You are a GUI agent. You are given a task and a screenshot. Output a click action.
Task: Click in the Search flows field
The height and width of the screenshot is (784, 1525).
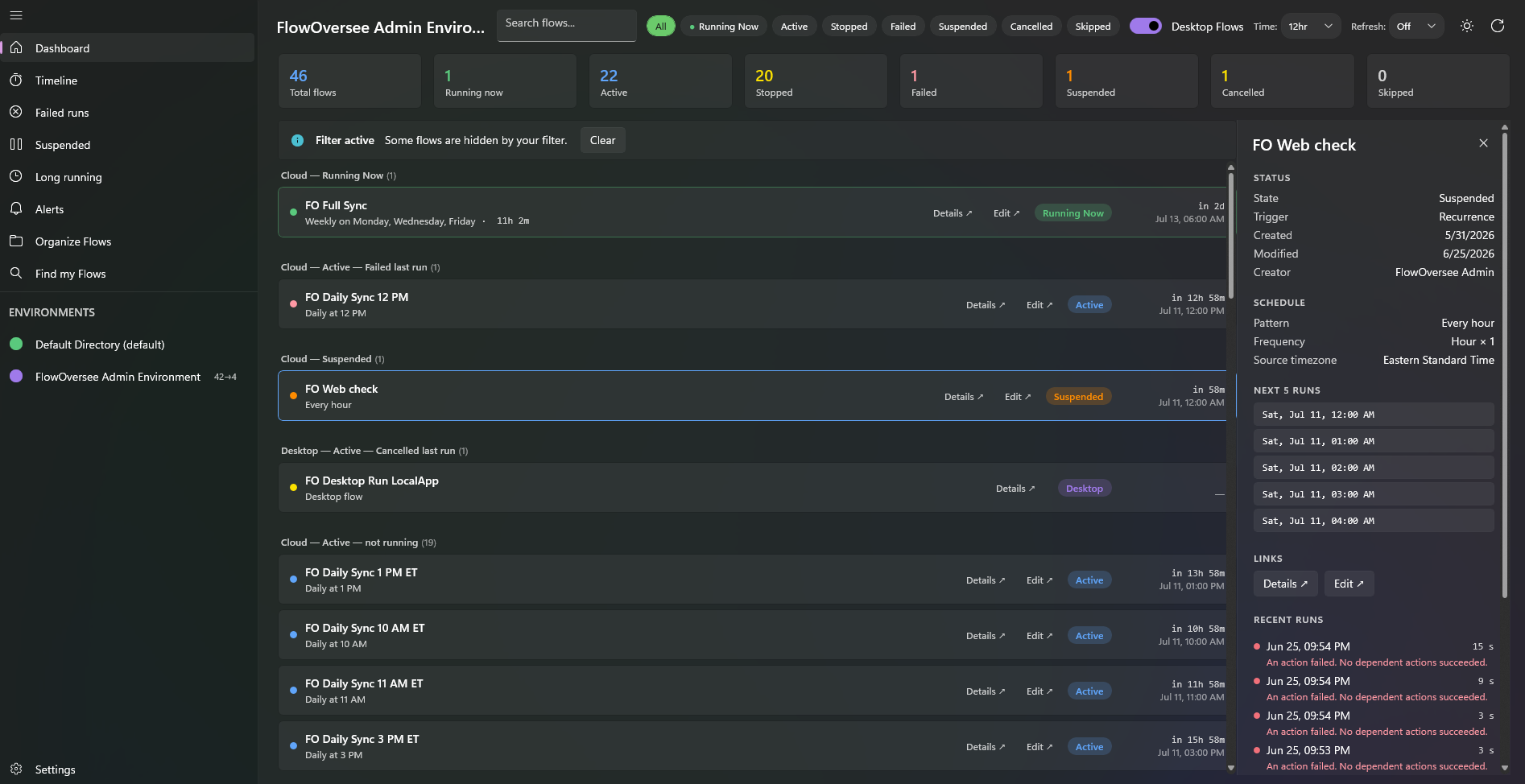tap(567, 25)
